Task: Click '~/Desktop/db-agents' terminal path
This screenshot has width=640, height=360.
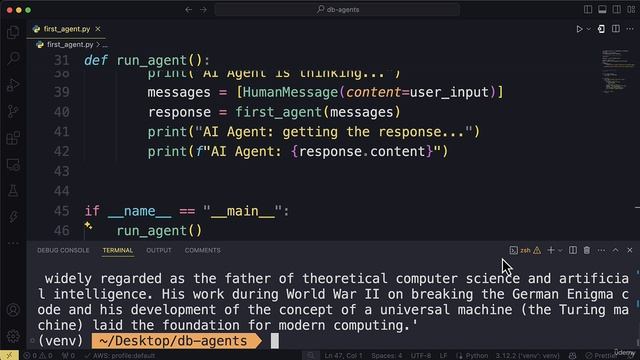Action: pos(173,341)
